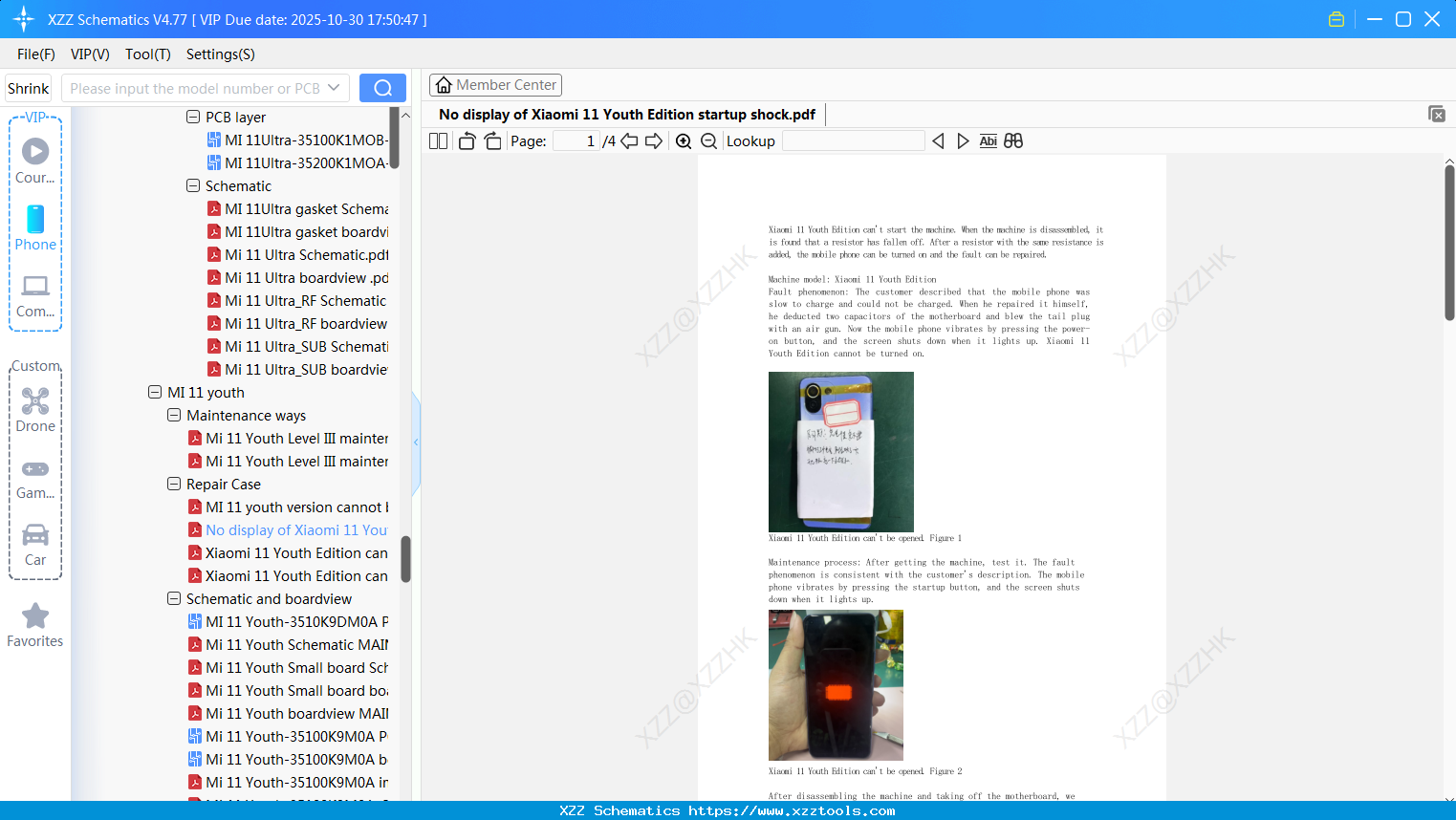
Task: Click the Figure 1 phone photo in the PDF
Action: [841, 451]
